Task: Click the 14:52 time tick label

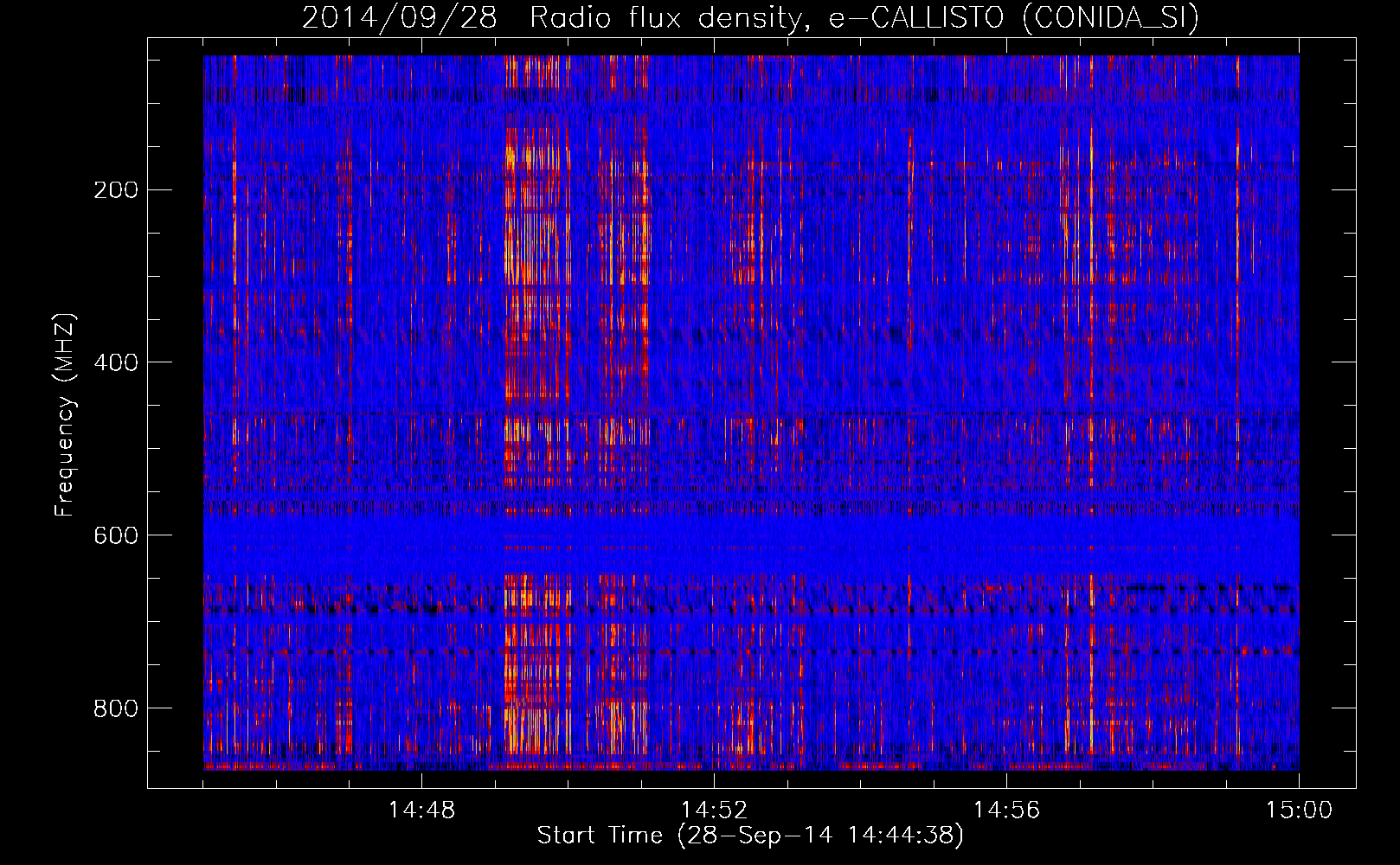Action: (x=714, y=811)
